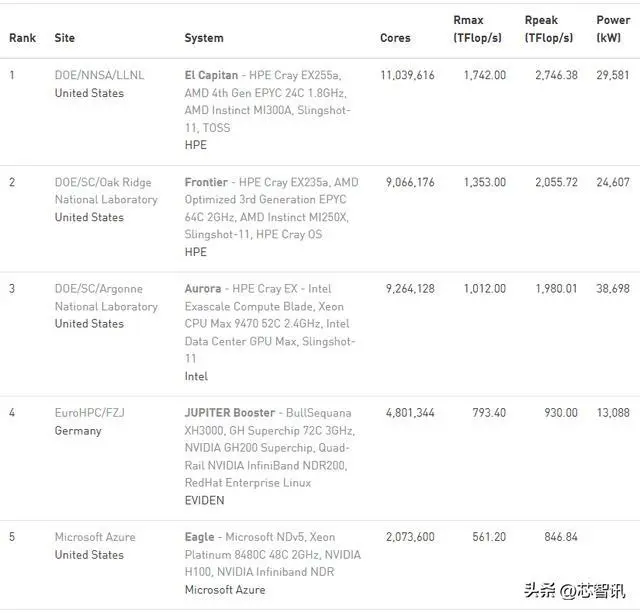Open the EuroHPC/FZJ site link
The image size is (640, 613).
click(x=90, y=412)
